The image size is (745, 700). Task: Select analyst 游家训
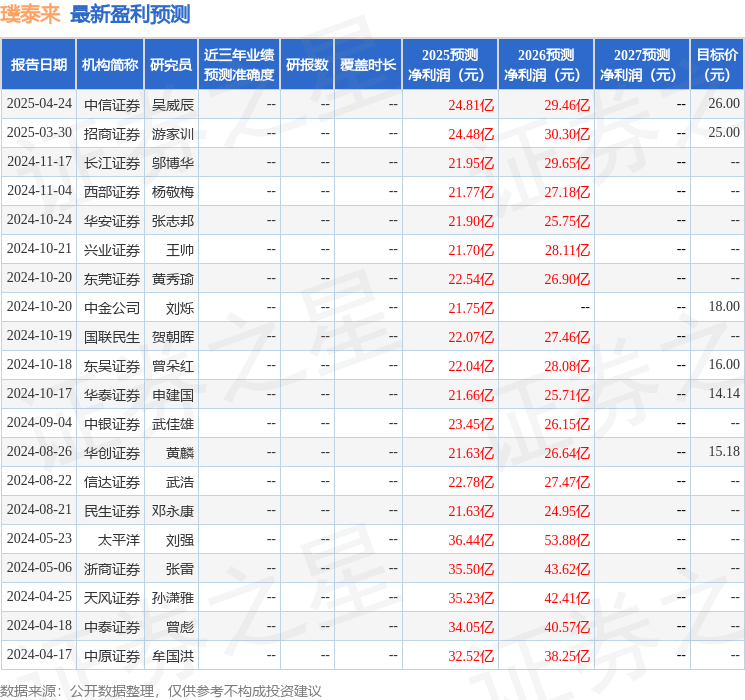tap(172, 134)
